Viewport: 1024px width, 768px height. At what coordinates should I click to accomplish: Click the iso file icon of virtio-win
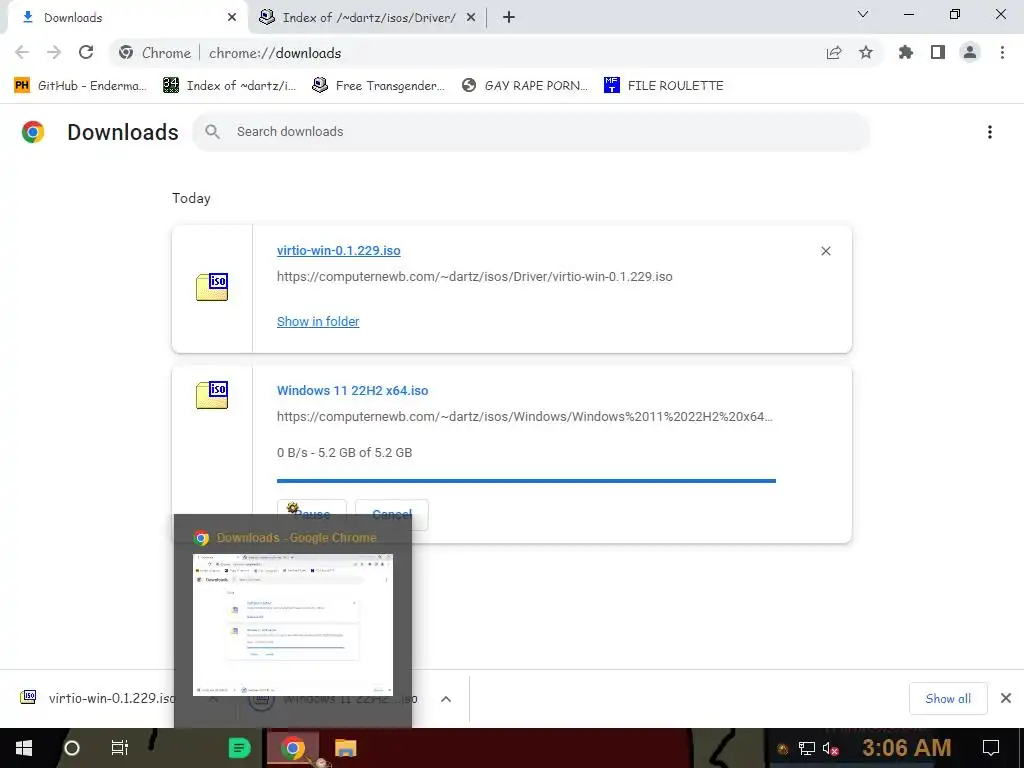(212, 287)
